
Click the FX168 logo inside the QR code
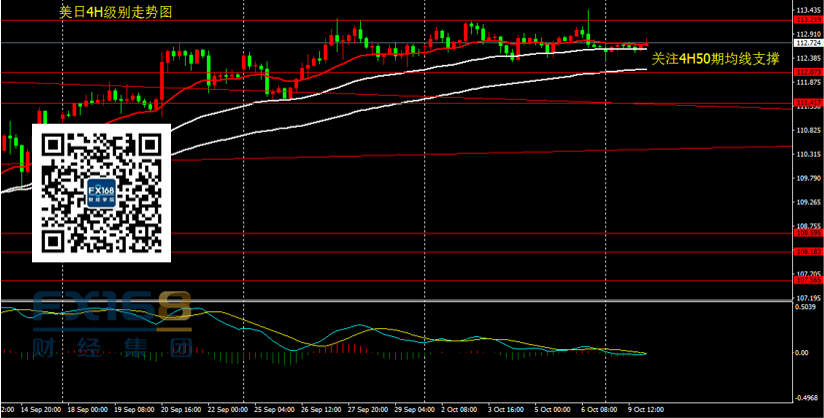coord(101,193)
